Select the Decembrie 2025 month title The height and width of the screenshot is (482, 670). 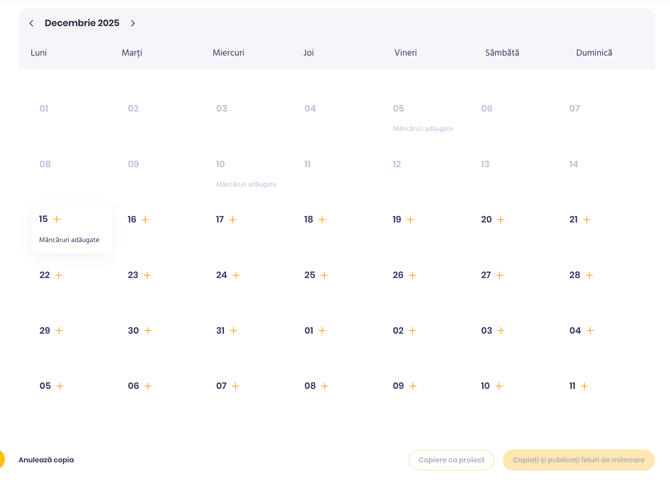pos(82,23)
